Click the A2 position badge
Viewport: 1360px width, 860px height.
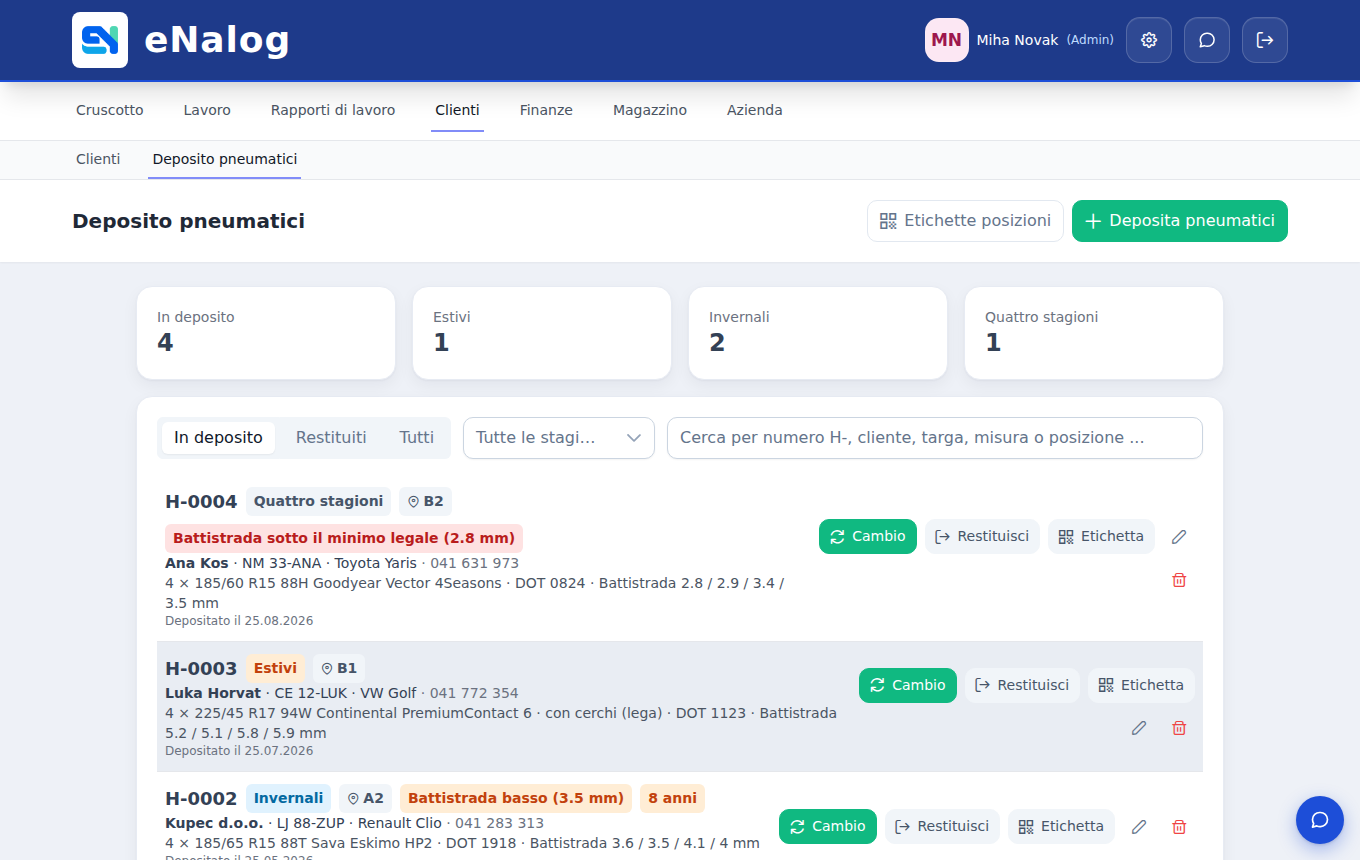(365, 798)
